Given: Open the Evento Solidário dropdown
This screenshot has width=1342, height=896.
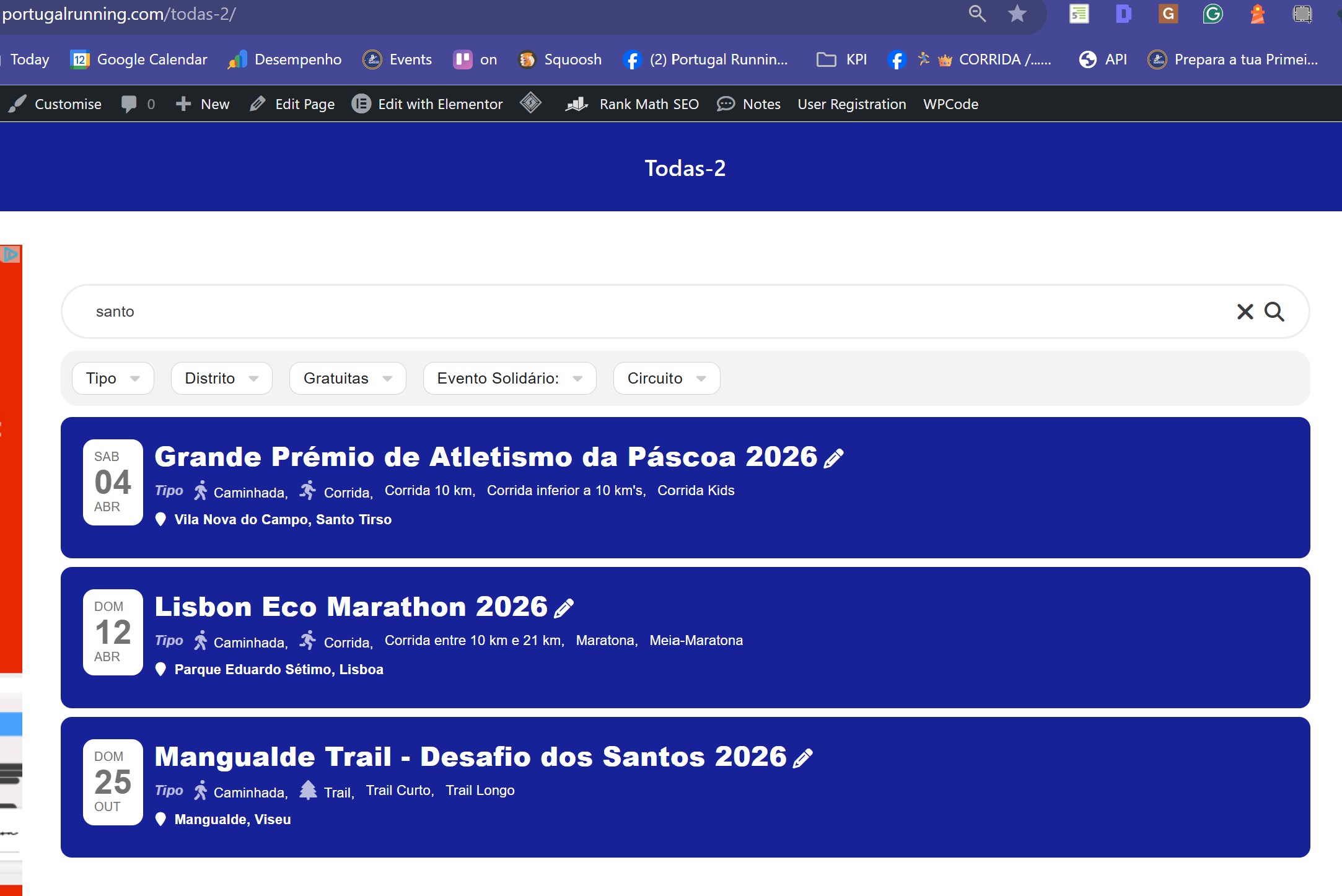Looking at the screenshot, I should 509,379.
